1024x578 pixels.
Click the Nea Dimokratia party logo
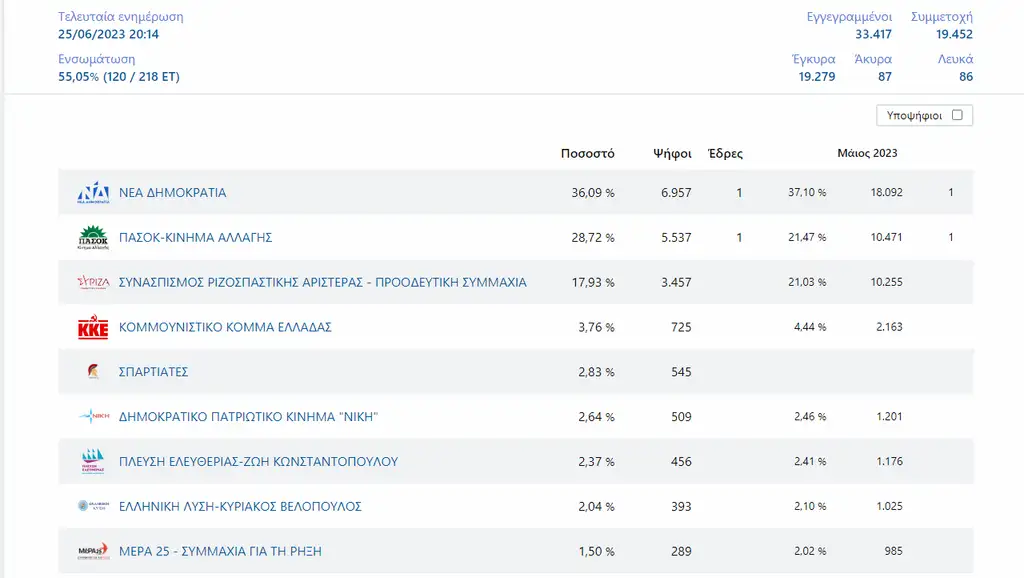tap(93, 193)
